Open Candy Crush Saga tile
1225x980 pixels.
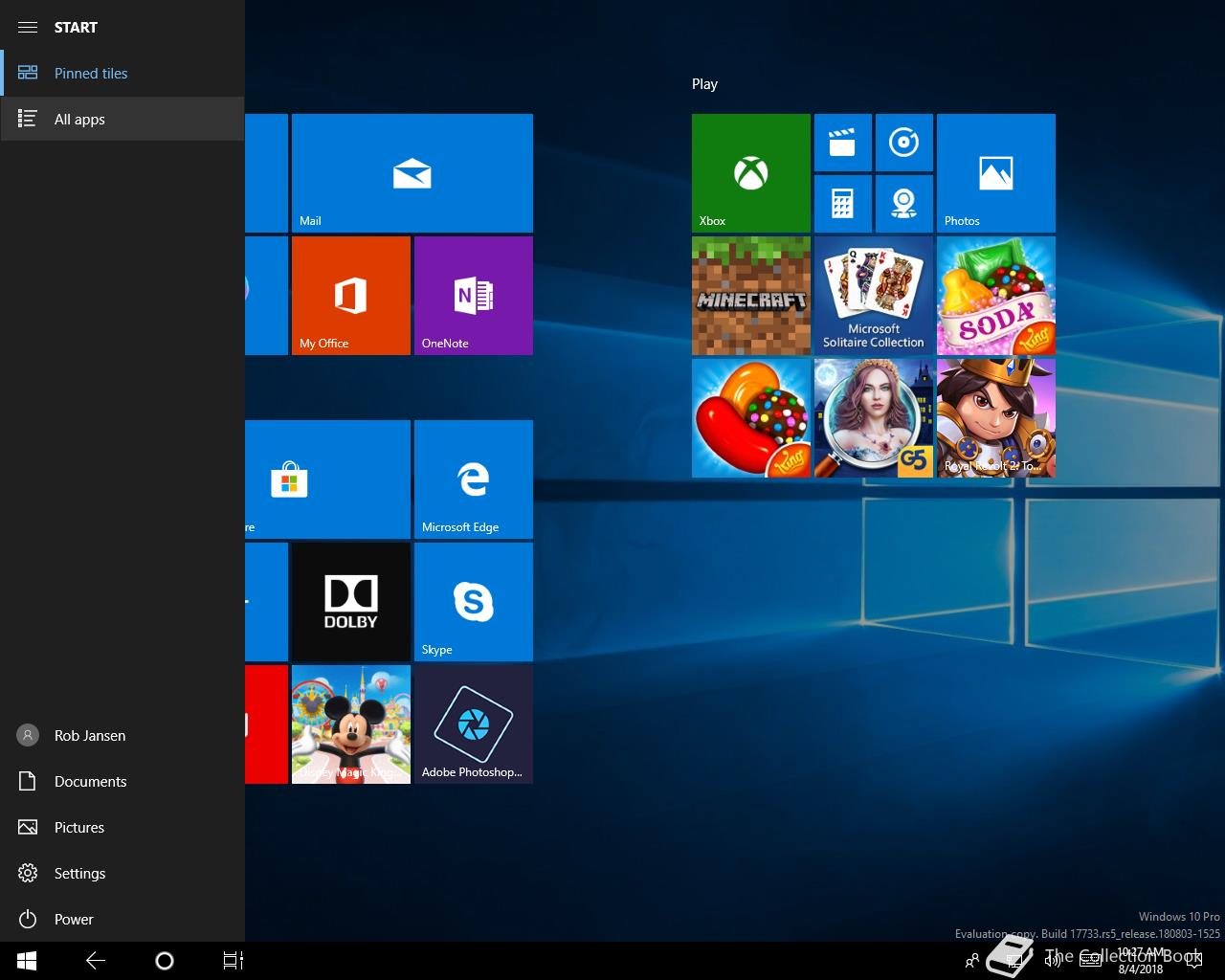click(x=751, y=418)
